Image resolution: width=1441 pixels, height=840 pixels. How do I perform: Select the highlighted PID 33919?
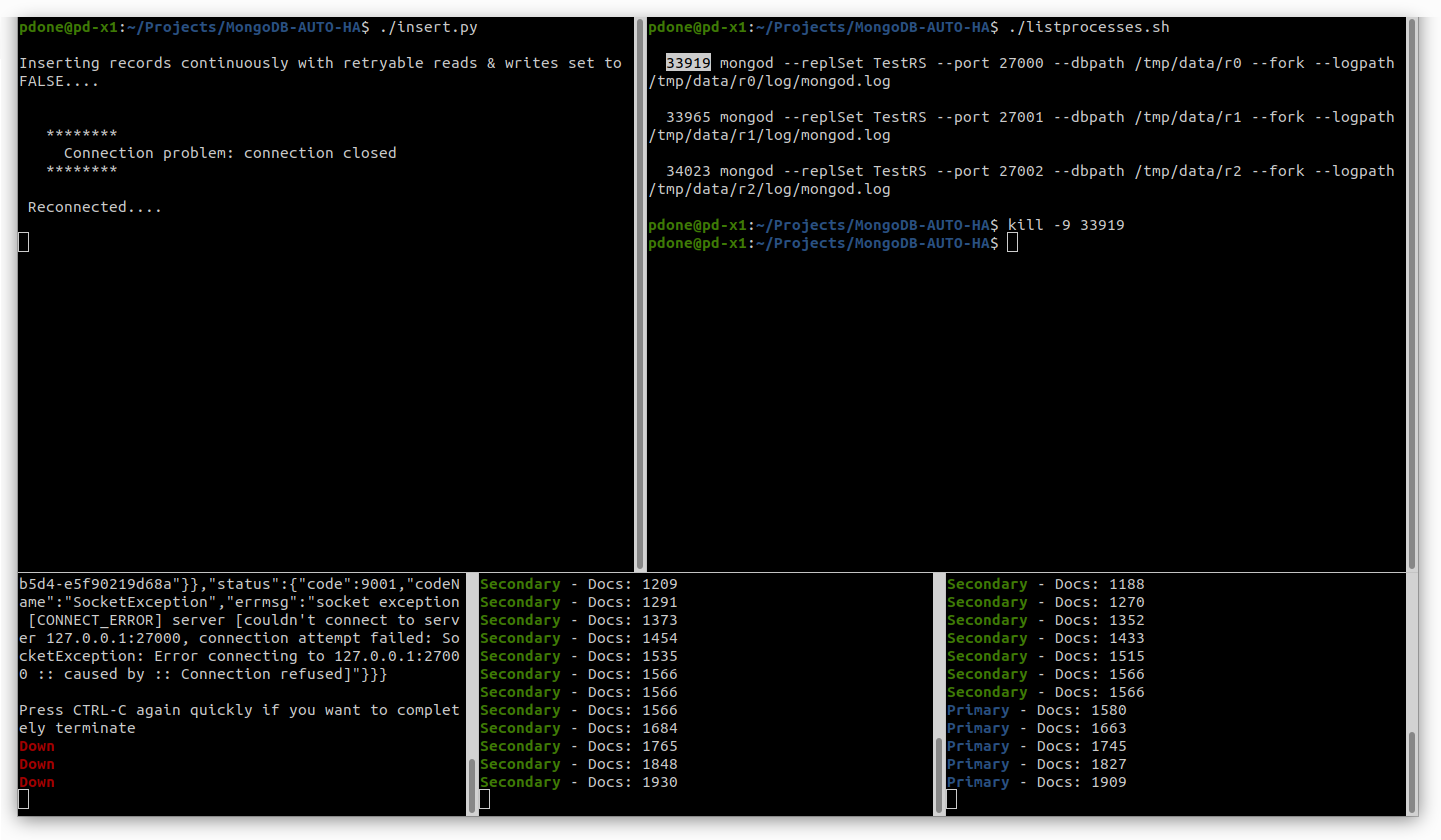click(x=688, y=63)
